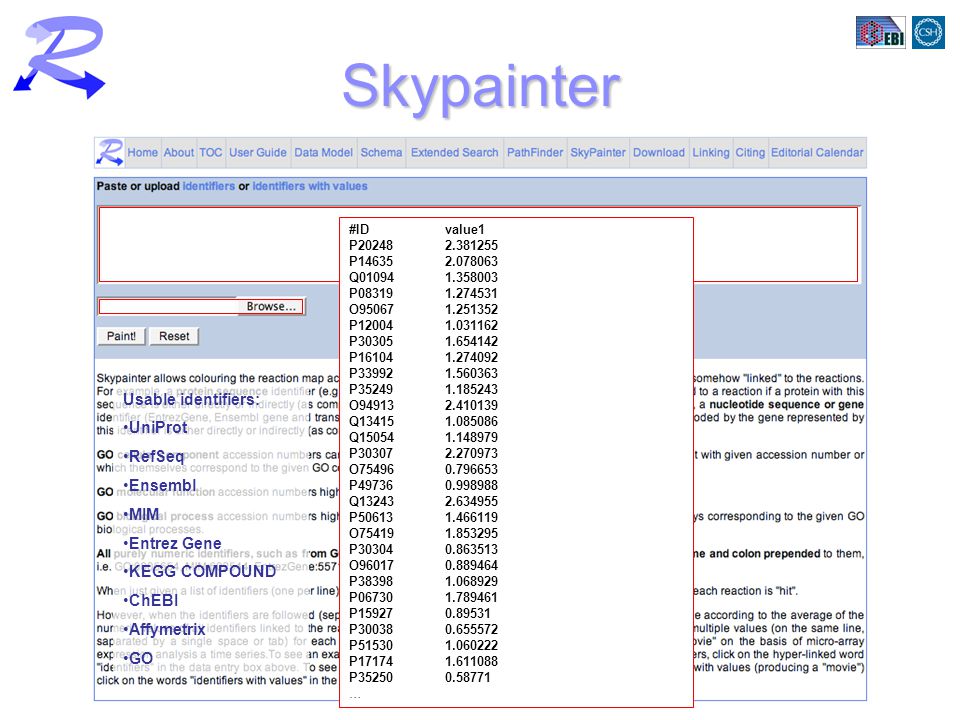Select identifier P30305 in the list
Viewport: 960px width, 720px height.
click(370, 341)
